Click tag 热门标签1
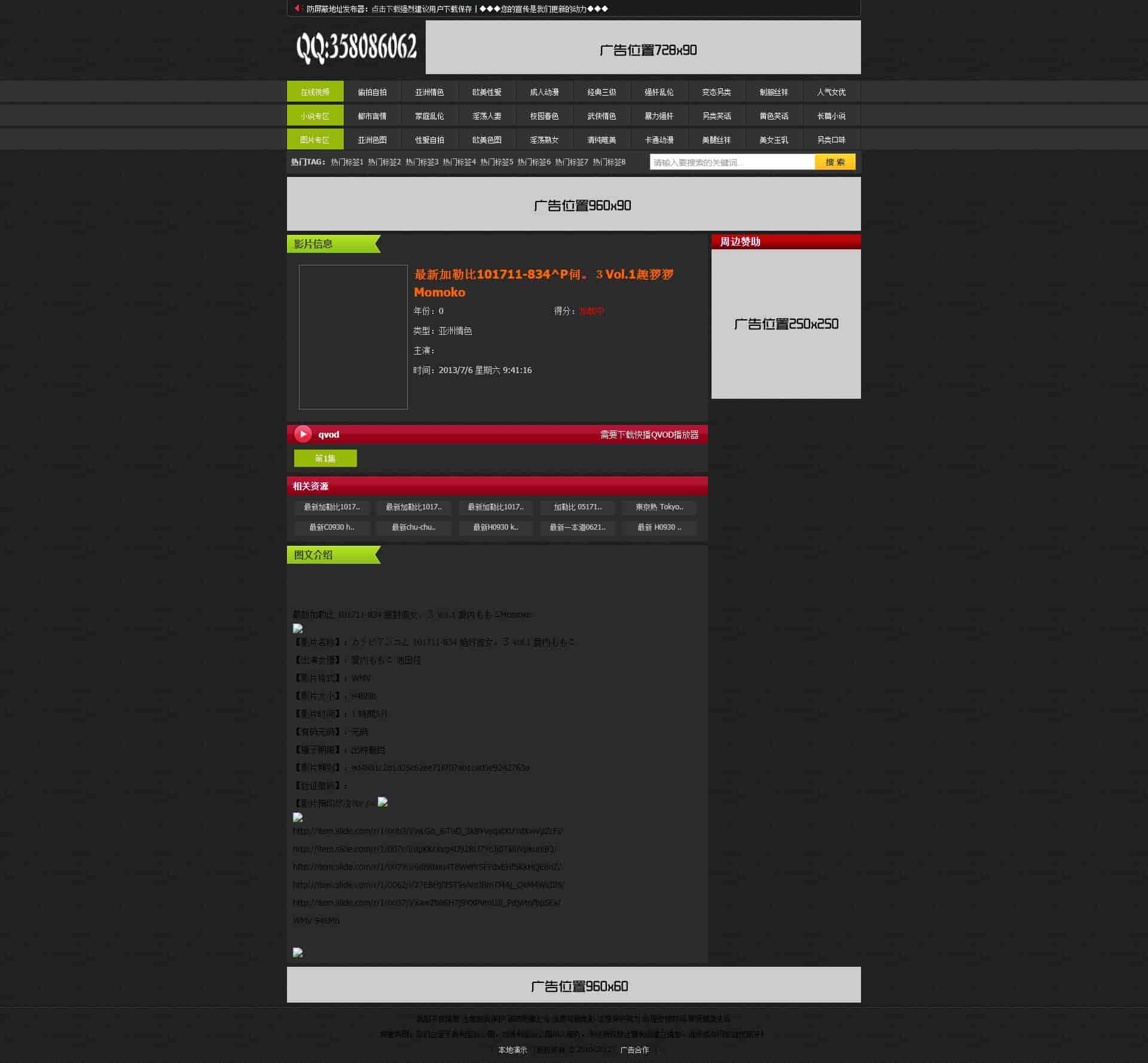The height and width of the screenshot is (1063, 1148). 347,162
